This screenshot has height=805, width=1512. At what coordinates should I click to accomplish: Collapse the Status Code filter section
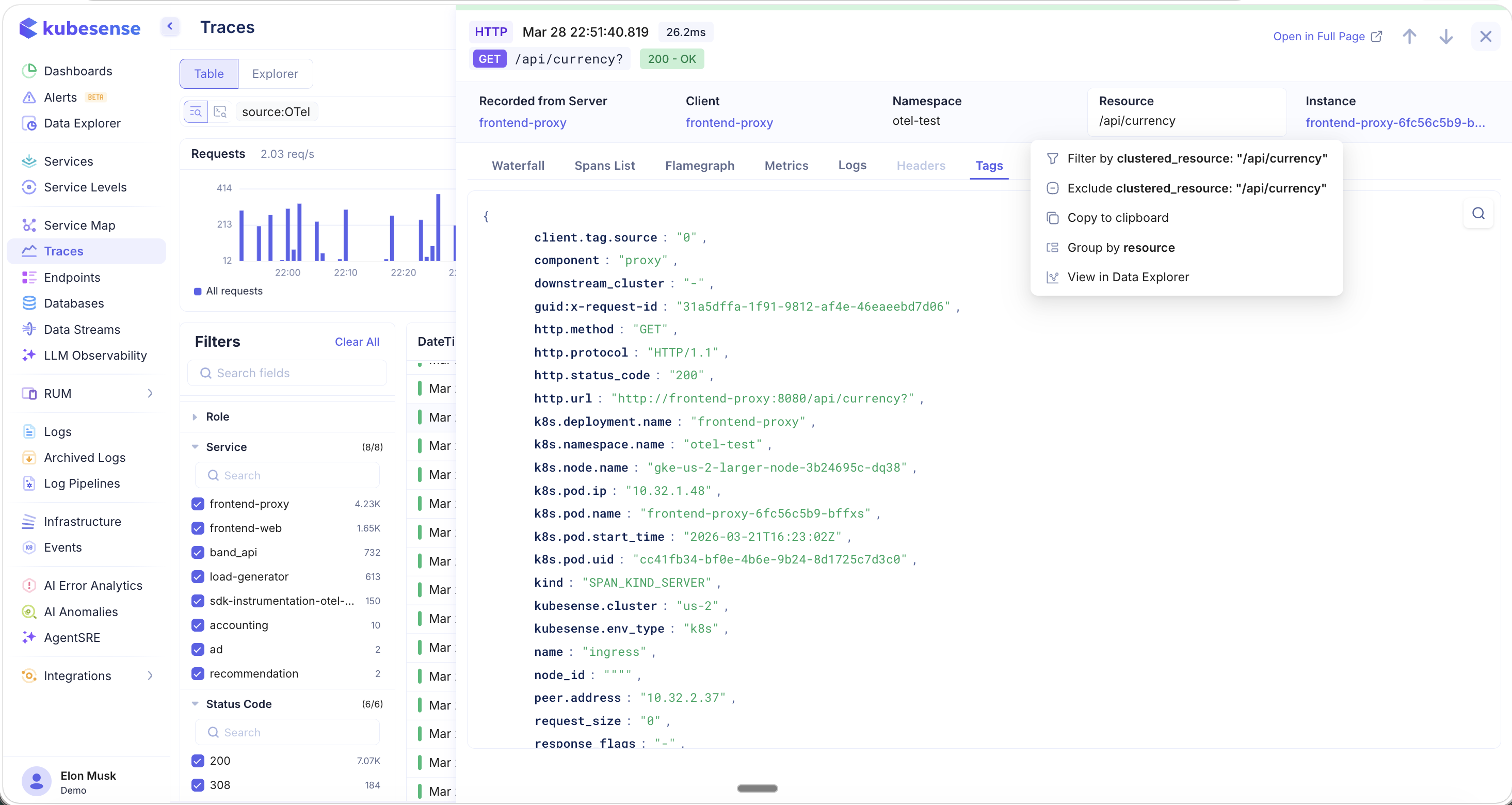(195, 704)
